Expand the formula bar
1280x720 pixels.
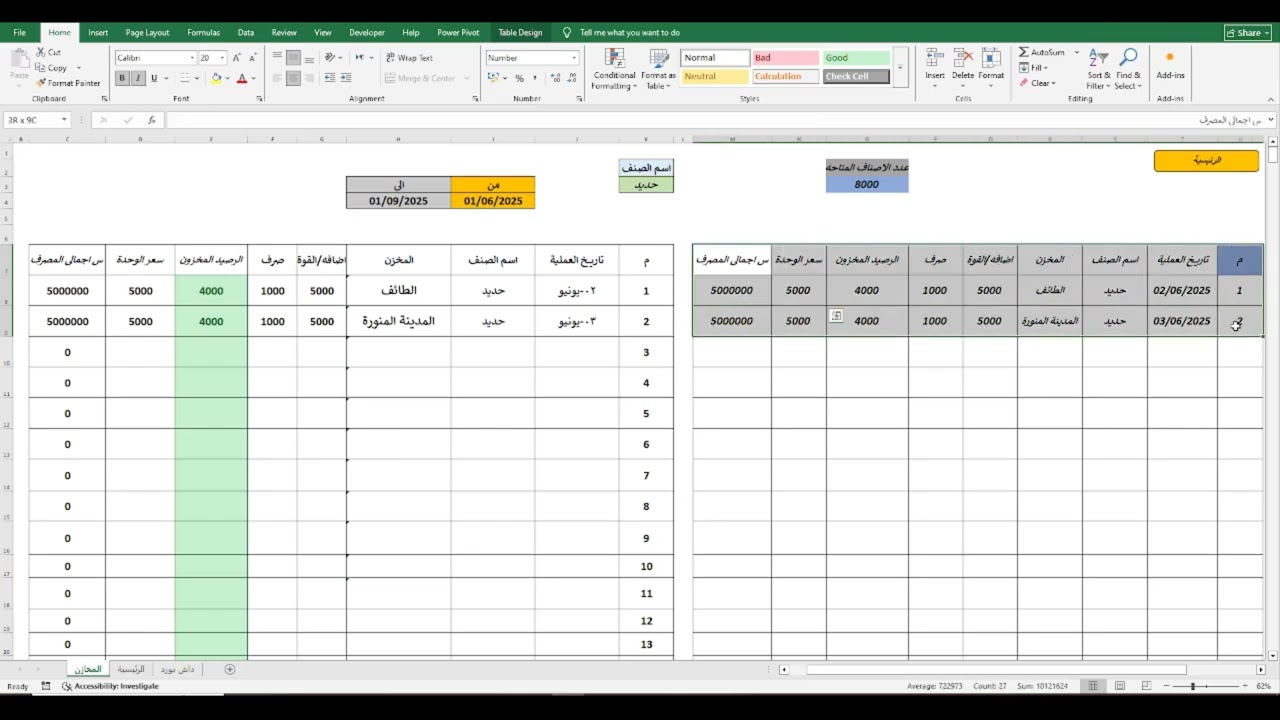[1271, 120]
